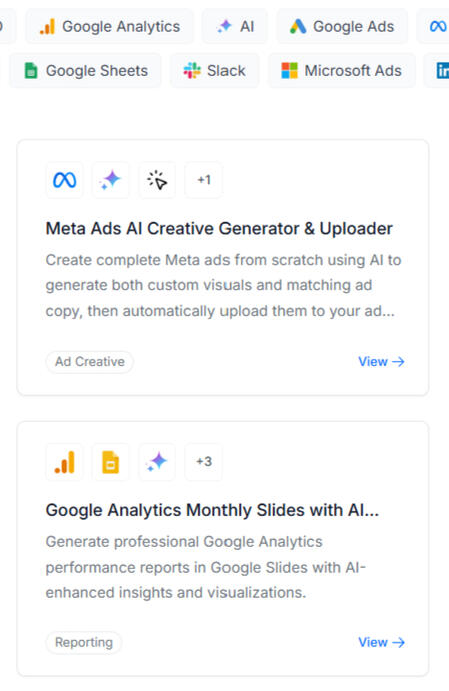Click the cursor click icon on Meta Ads card
449x691 pixels.
(x=157, y=180)
